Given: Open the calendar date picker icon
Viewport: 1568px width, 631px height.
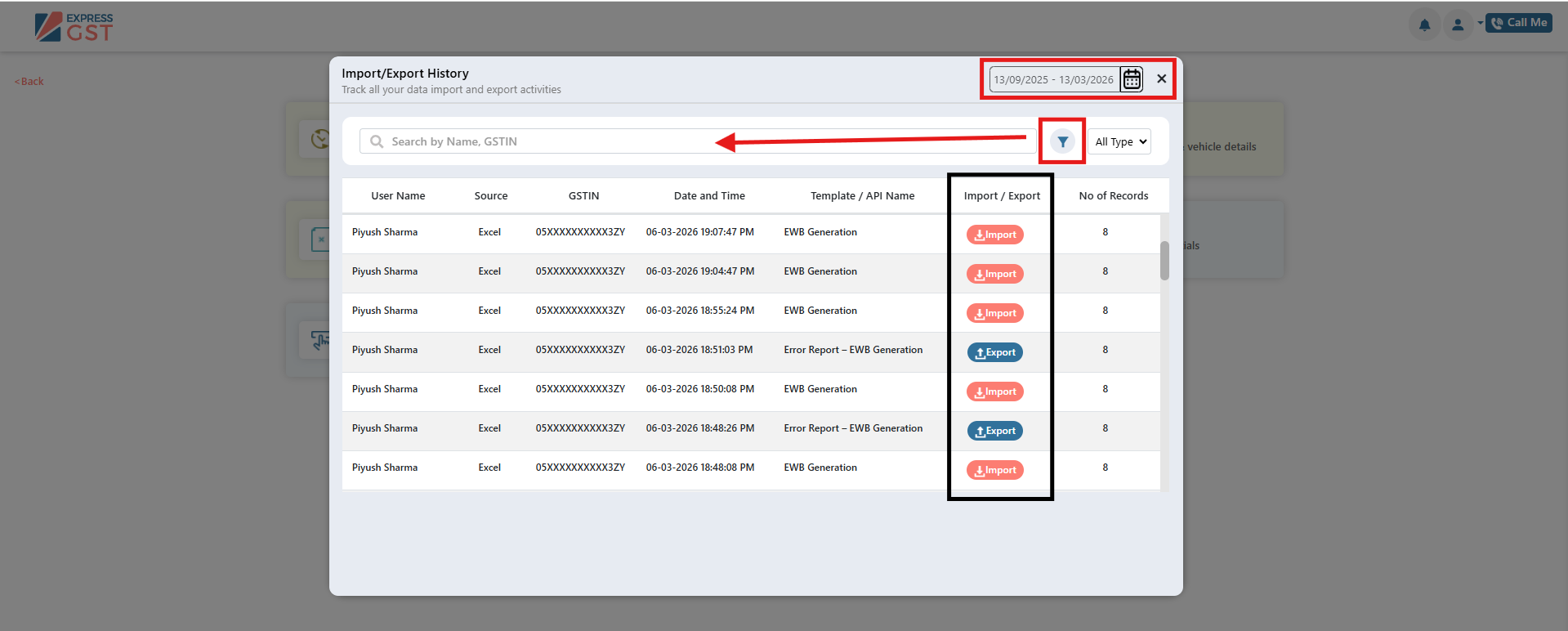Looking at the screenshot, I should pyautogui.click(x=1132, y=79).
